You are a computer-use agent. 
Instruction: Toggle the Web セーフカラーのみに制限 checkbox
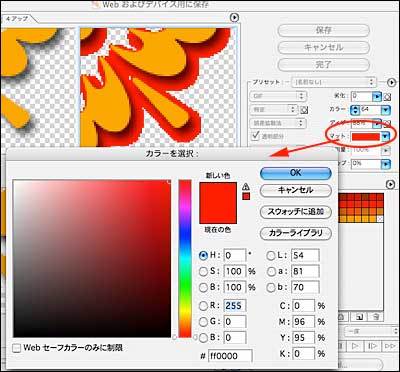[16, 349]
